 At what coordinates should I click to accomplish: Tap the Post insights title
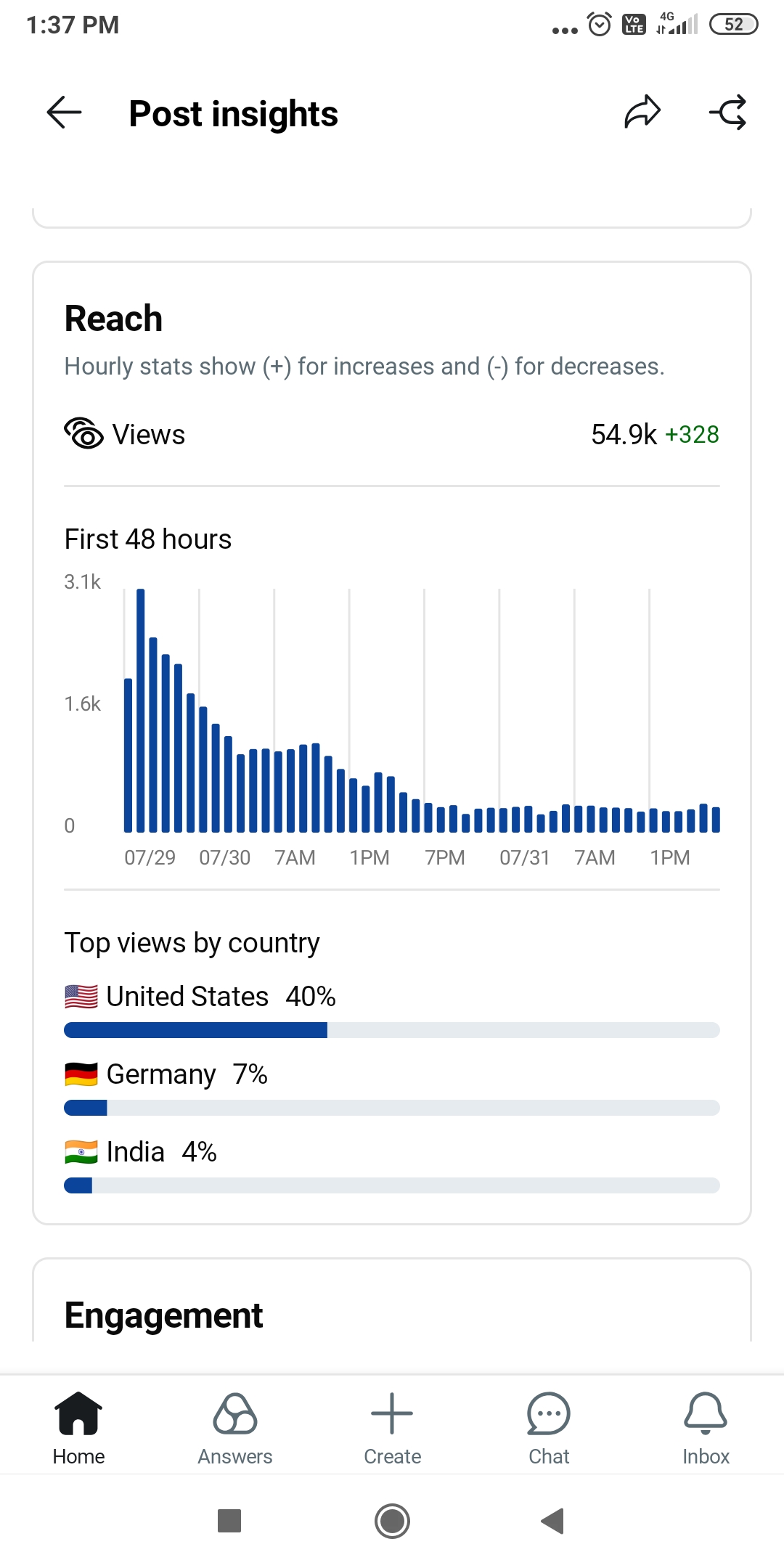pos(233,114)
